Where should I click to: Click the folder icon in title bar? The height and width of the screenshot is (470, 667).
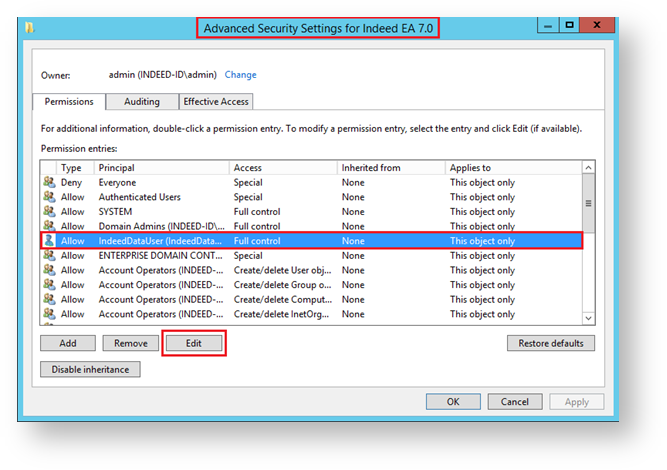pyautogui.click(x=29, y=28)
